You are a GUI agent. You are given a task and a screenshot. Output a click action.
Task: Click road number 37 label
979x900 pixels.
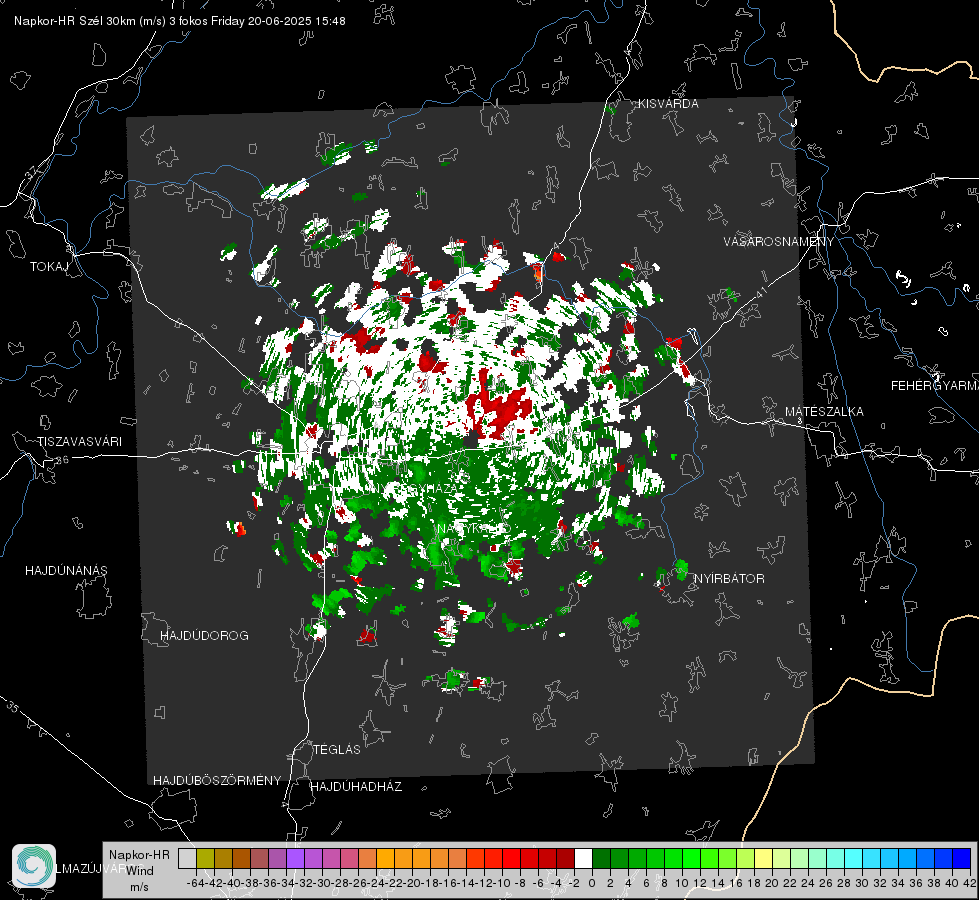tap(32, 171)
